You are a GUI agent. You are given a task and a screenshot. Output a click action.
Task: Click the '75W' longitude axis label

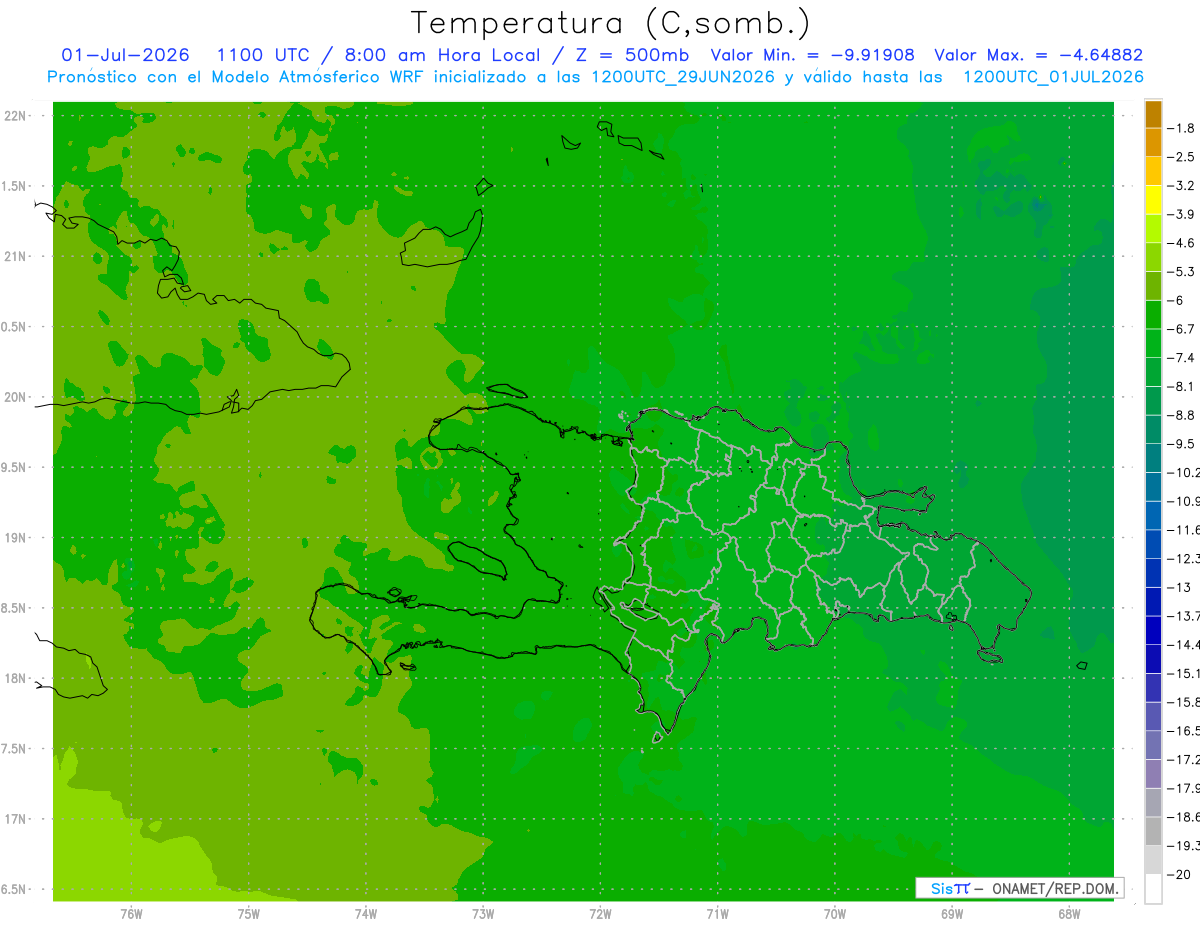[249, 914]
